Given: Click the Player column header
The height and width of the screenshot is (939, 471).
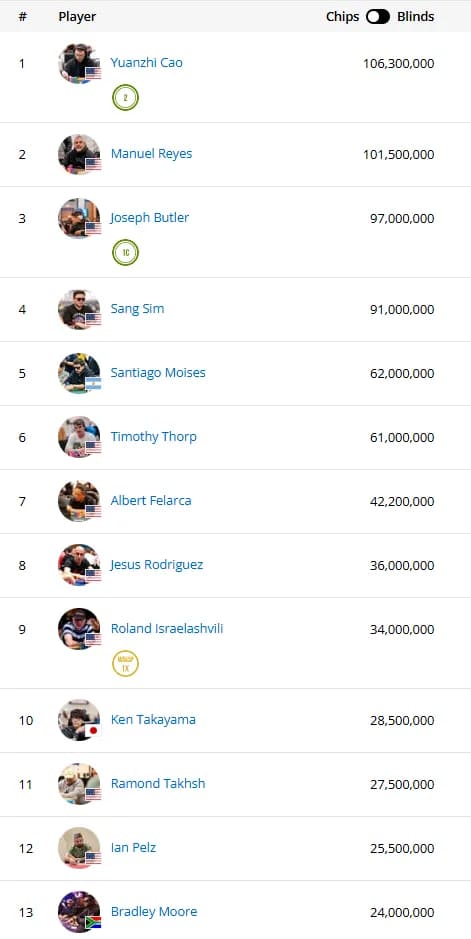Looking at the screenshot, I should click(77, 17).
